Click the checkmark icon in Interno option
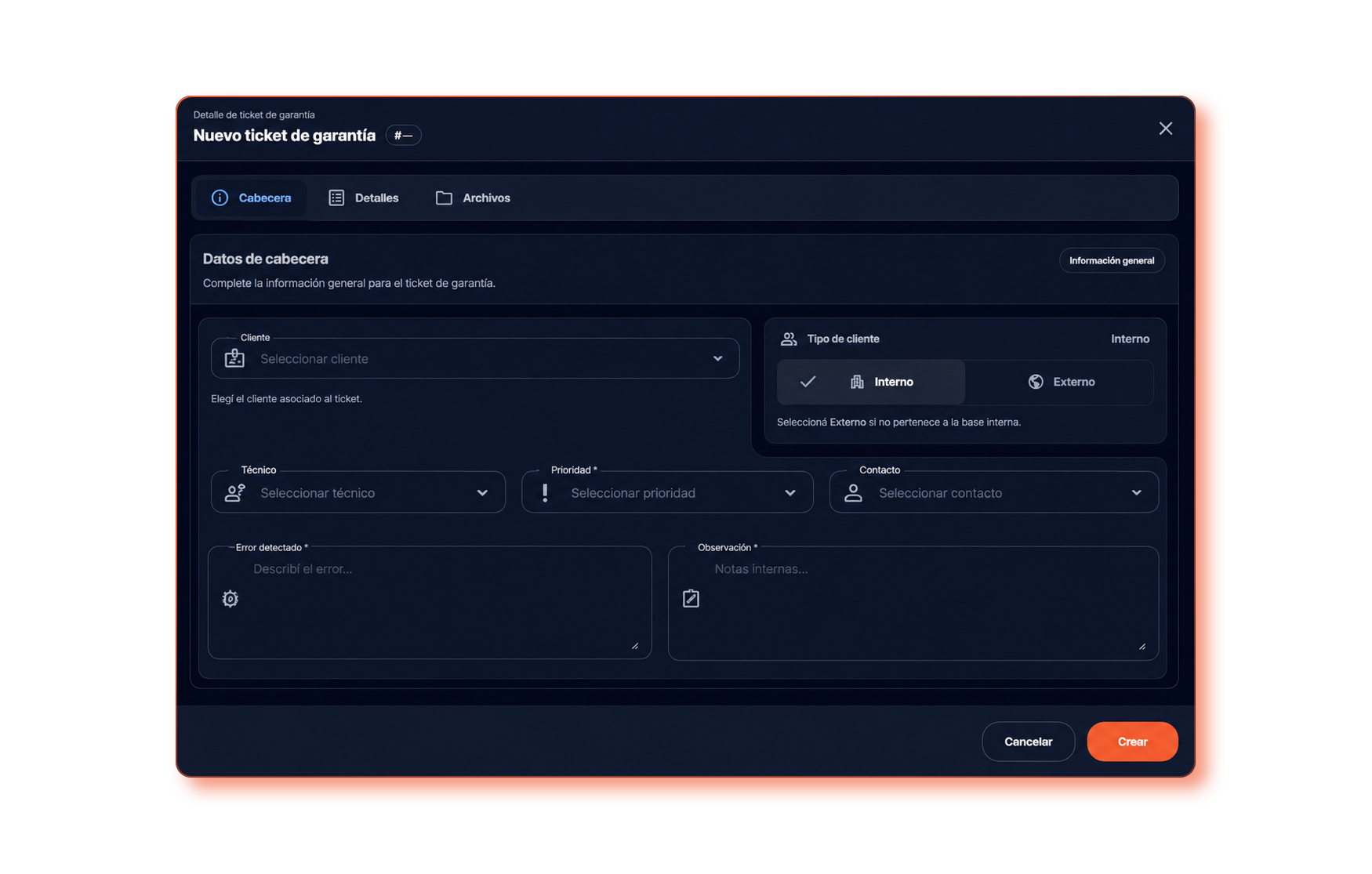Viewport: 1372px width, 874px height. tap(808, 382)
